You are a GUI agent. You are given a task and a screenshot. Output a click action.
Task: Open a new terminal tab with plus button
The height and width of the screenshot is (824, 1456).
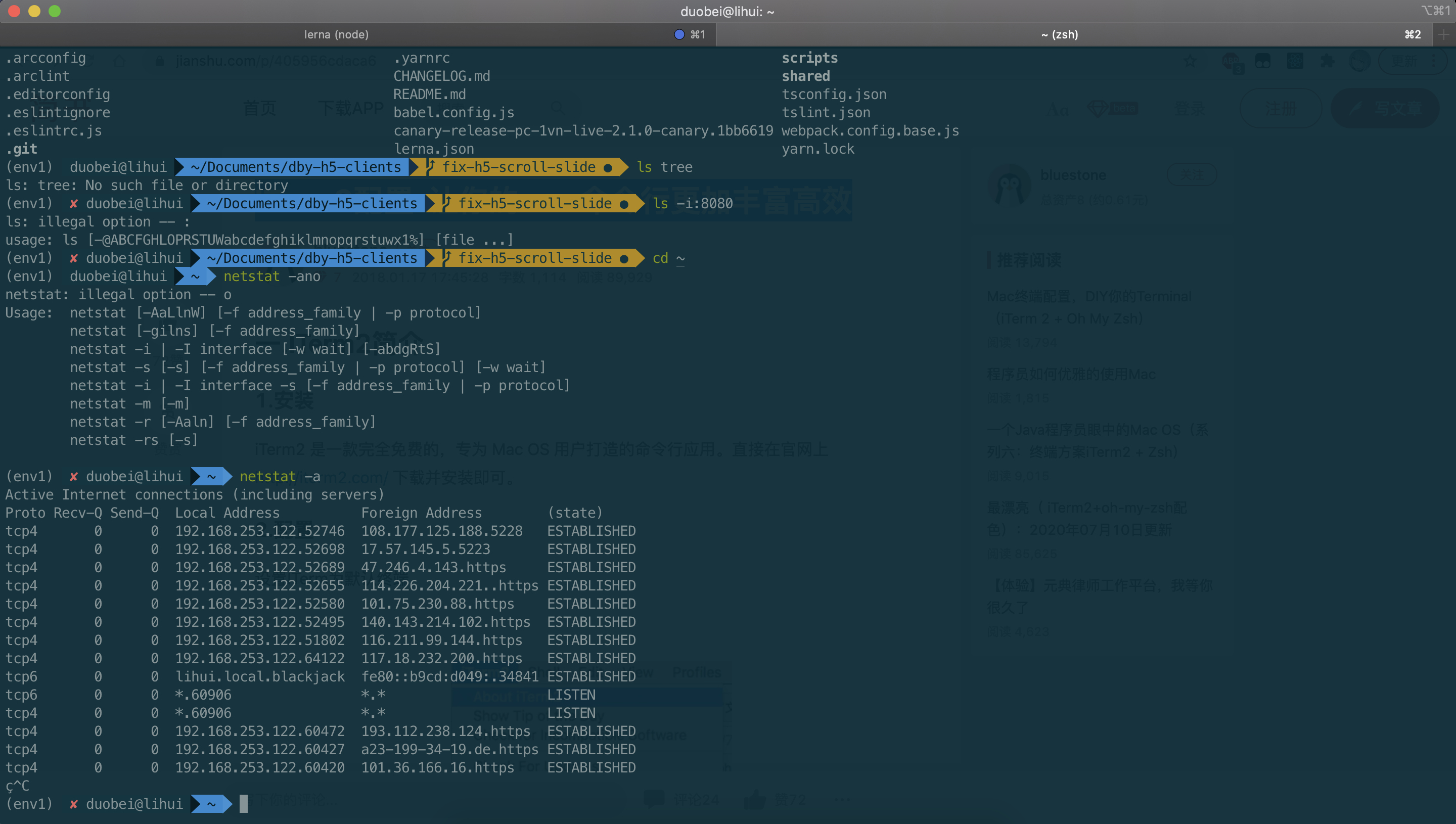pyautogui.click(x=1443, y=34)
